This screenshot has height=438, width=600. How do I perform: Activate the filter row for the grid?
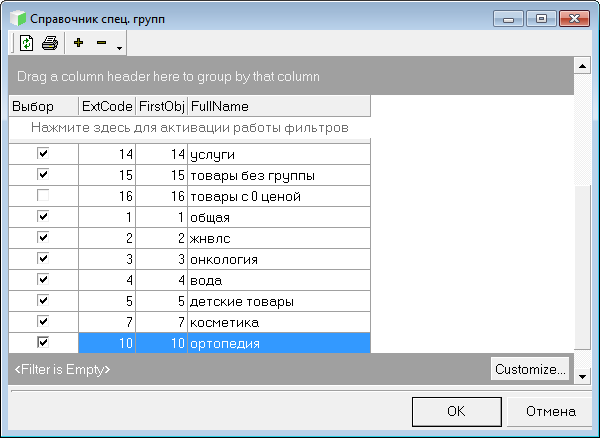tap(189, 128)
